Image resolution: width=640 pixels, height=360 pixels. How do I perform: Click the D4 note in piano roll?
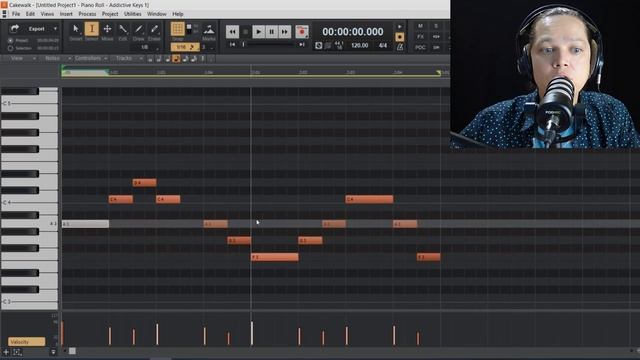[x=144, y=182]
